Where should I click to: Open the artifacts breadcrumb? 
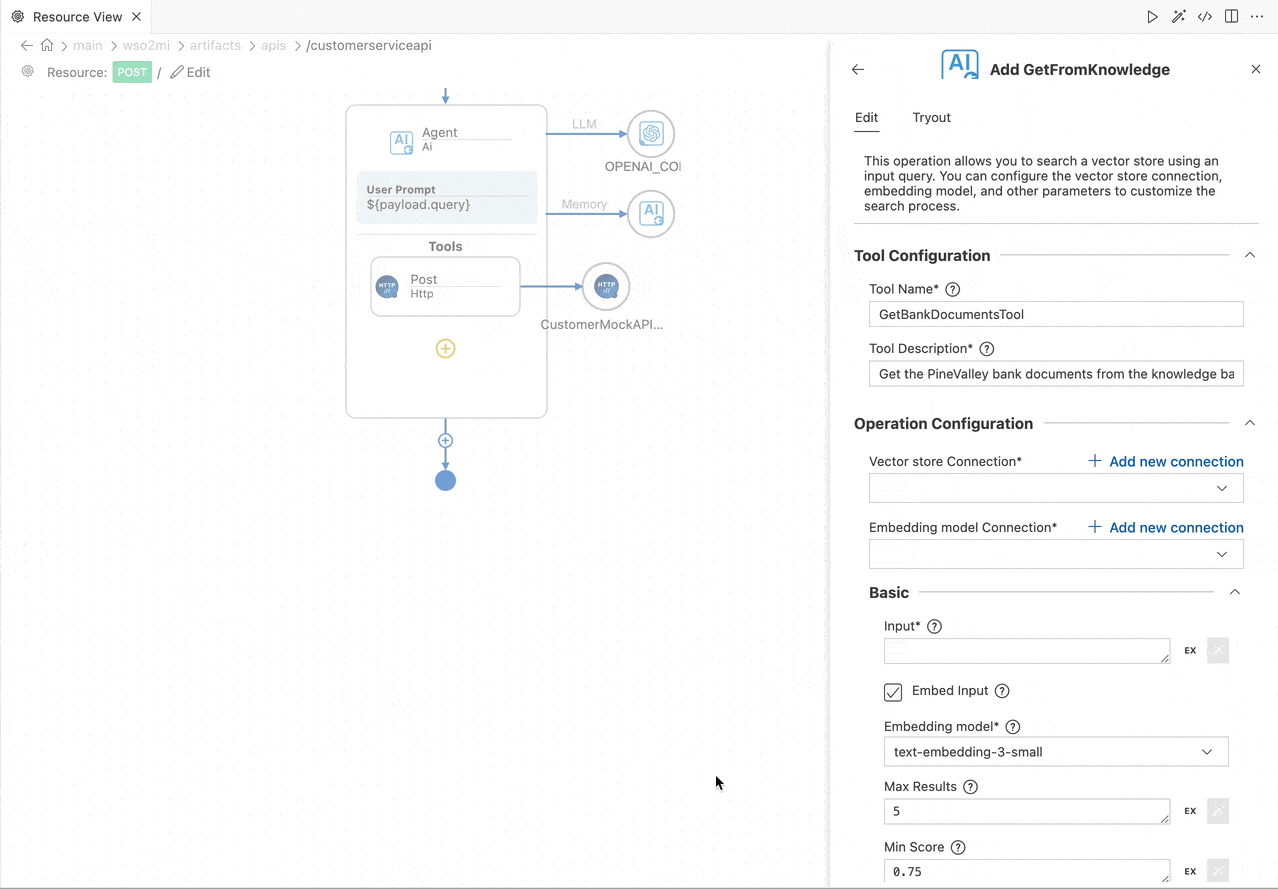point(215,45)
